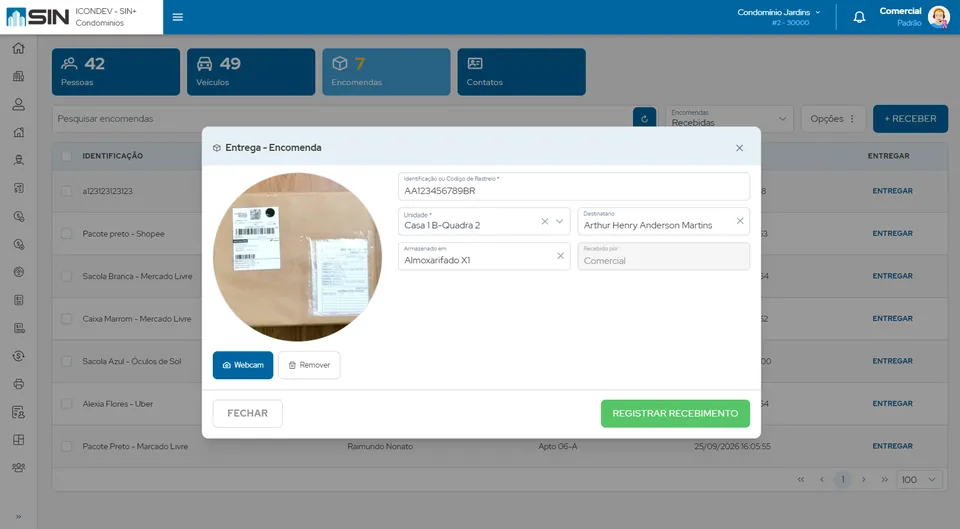This screenshot has width=960, height=529.
Task: Toggle the select-all header checkbox
Action: [66, 156]
